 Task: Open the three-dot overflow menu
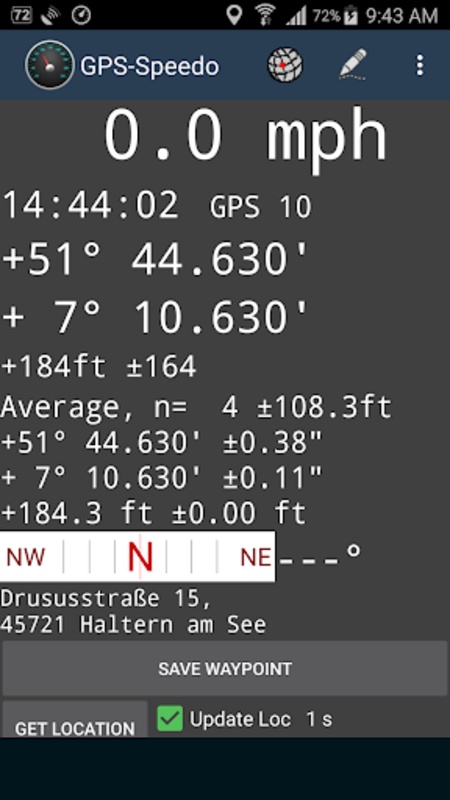click(x=419, y=65)
